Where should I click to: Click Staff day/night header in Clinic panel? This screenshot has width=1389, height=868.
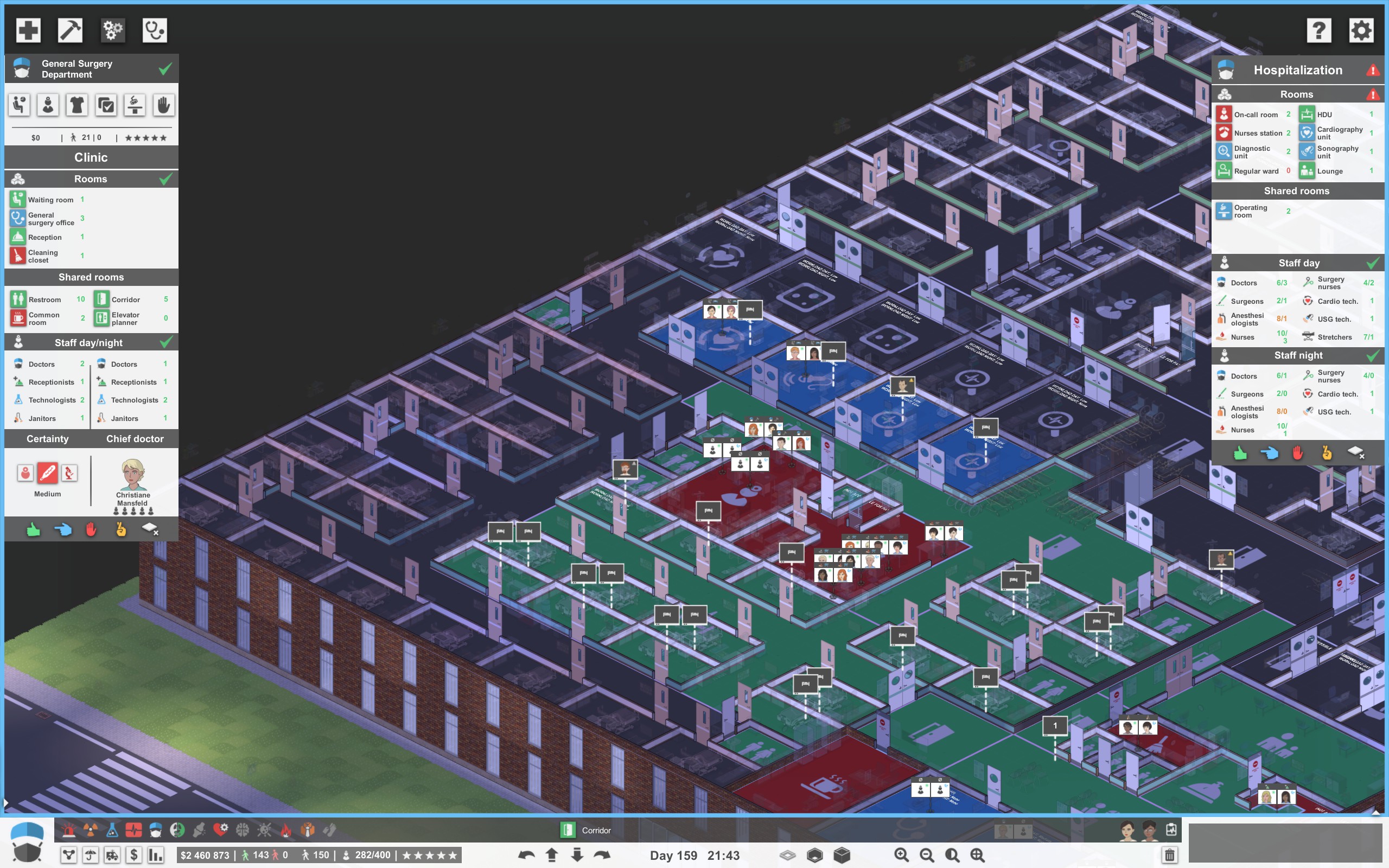(x=91, y=343)
